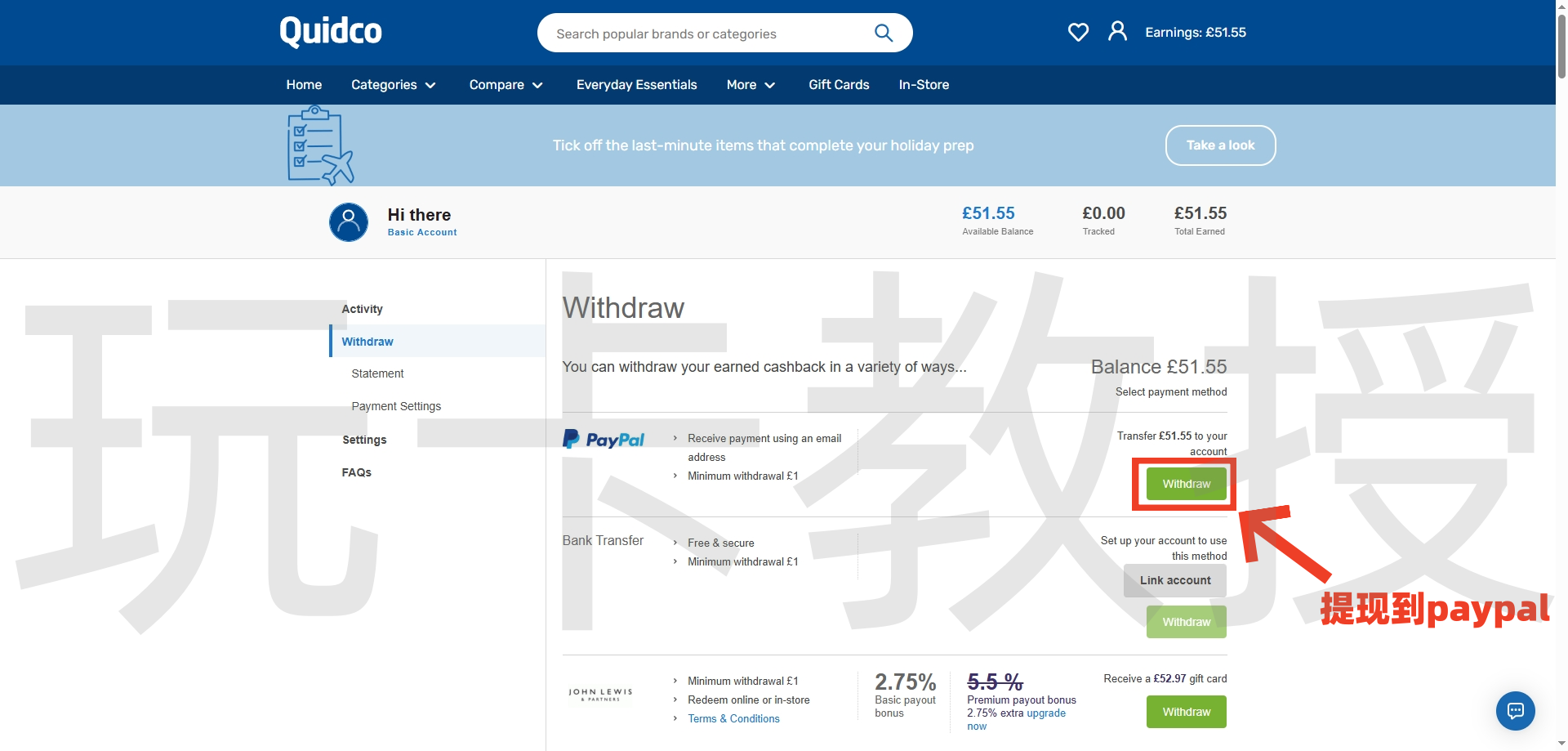Click the John Lewis logo
1568x751 pixels.
coord(600,695)
